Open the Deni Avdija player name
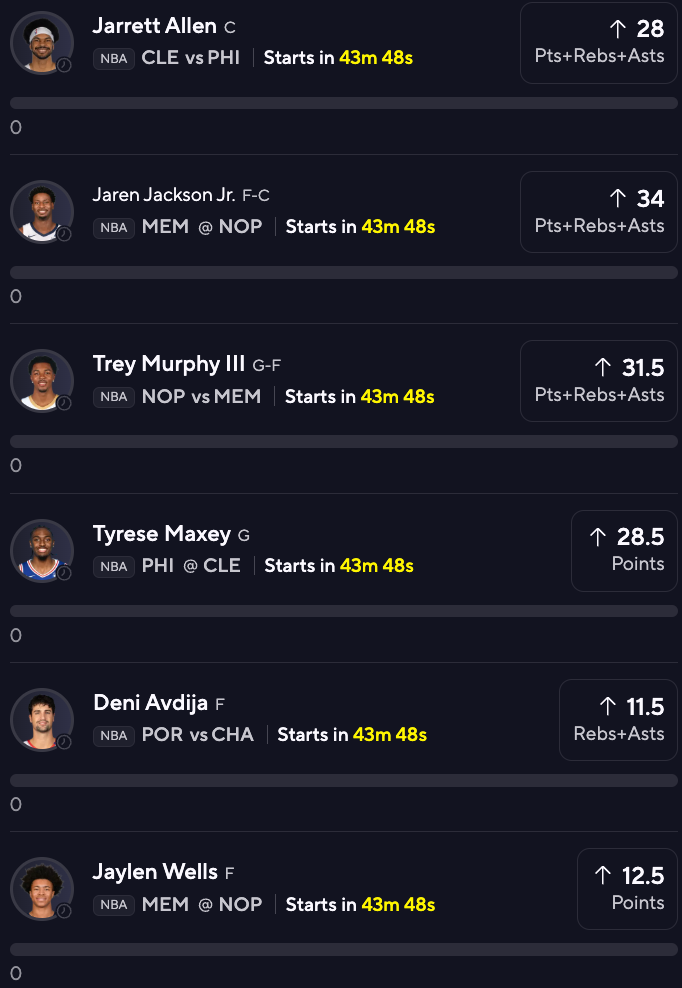 [150, 703]
